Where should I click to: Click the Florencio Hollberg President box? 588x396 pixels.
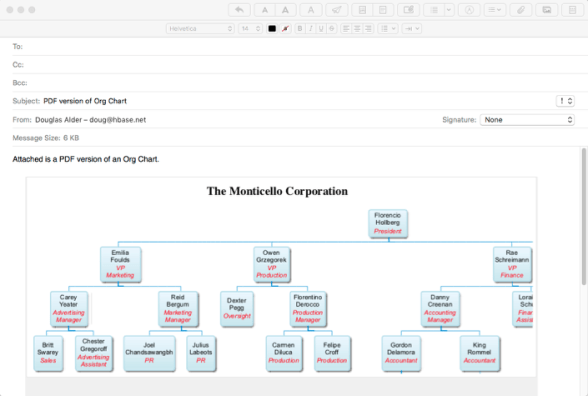point(388,224)
